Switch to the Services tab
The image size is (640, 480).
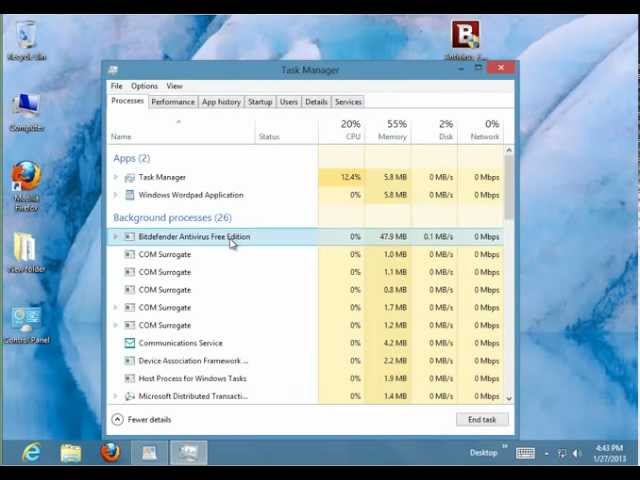click(x=348, y=102)
